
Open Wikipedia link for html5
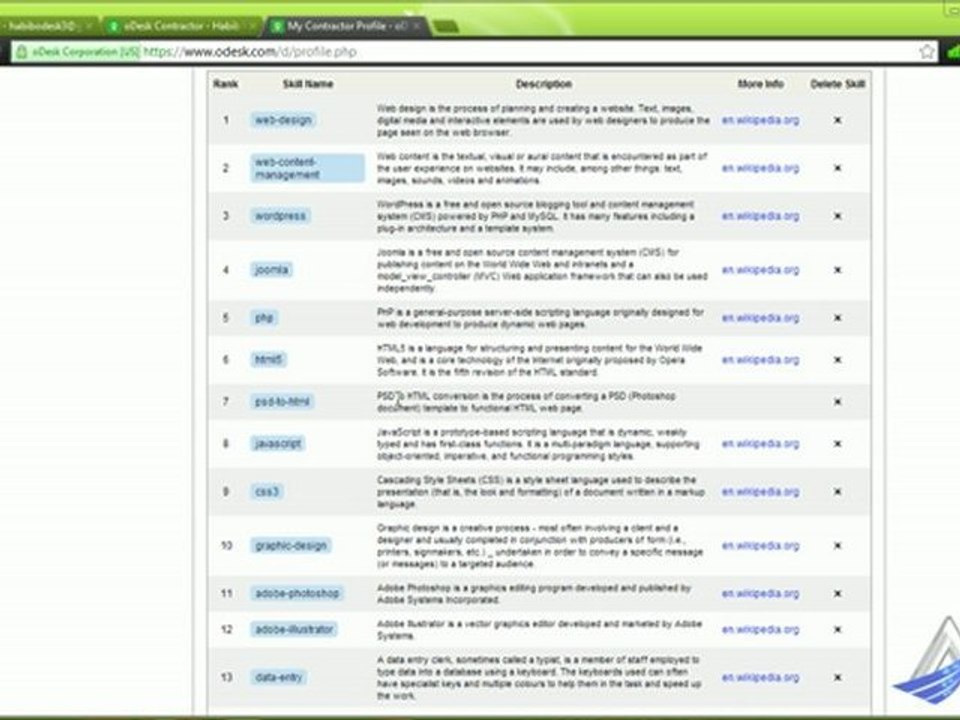[760, 360]
